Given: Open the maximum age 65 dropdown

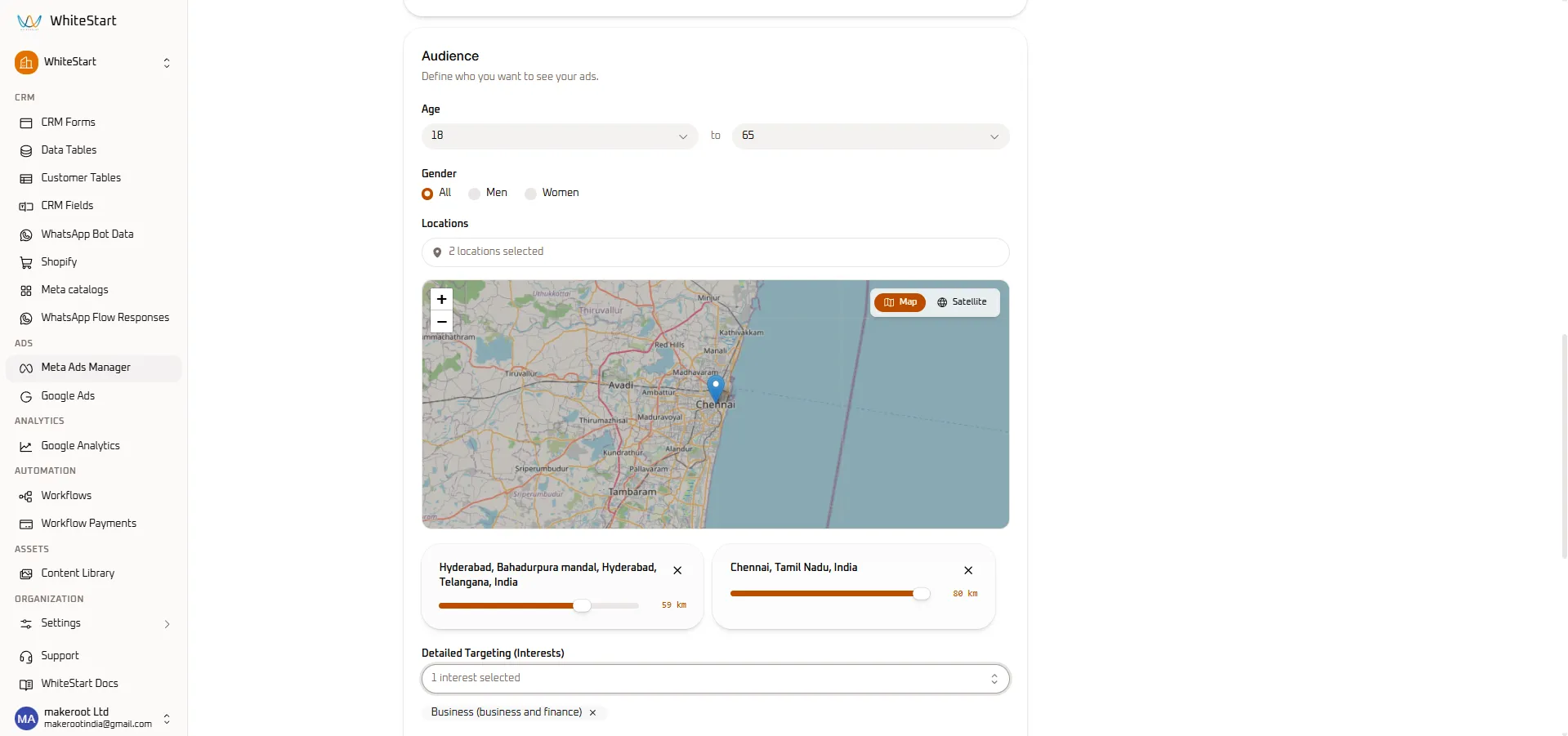Looking at the screenshot, I should point(871,136).
